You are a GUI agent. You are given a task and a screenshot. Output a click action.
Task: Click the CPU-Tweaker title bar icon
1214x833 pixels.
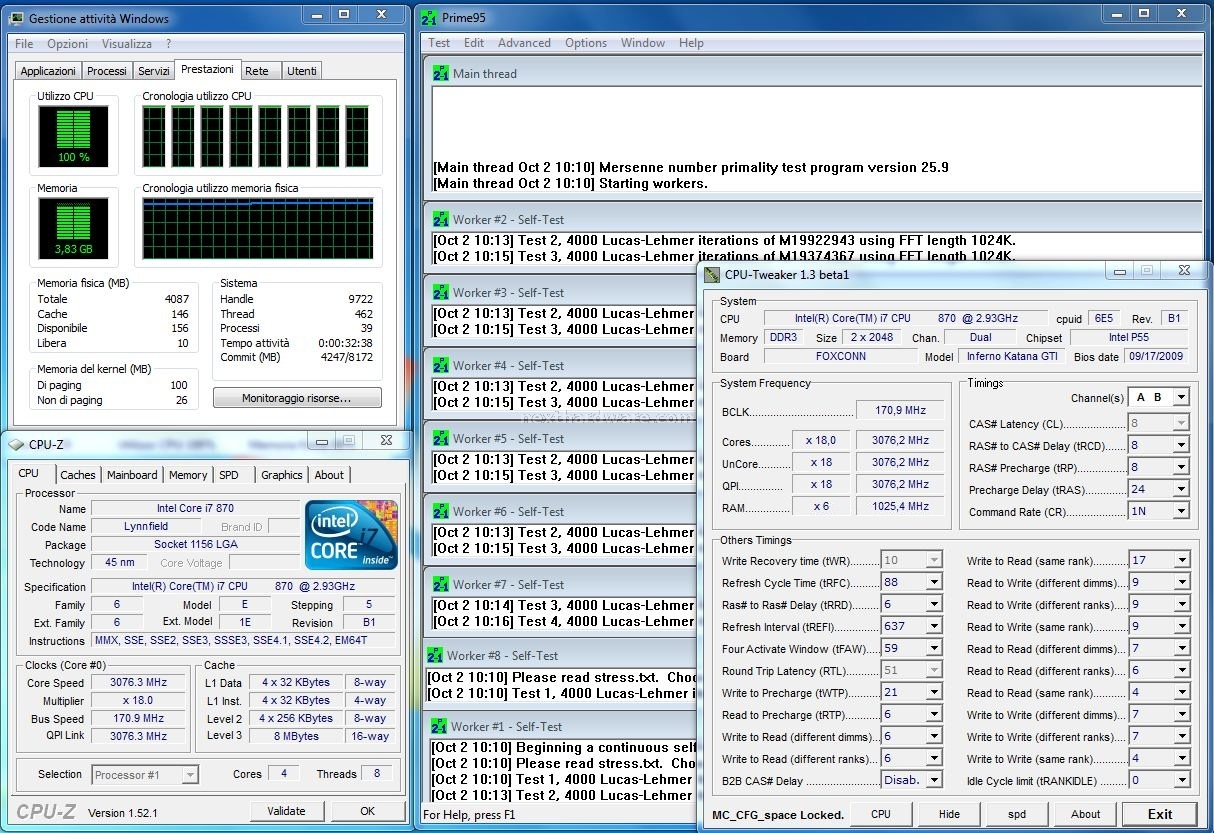pos(712,274)
